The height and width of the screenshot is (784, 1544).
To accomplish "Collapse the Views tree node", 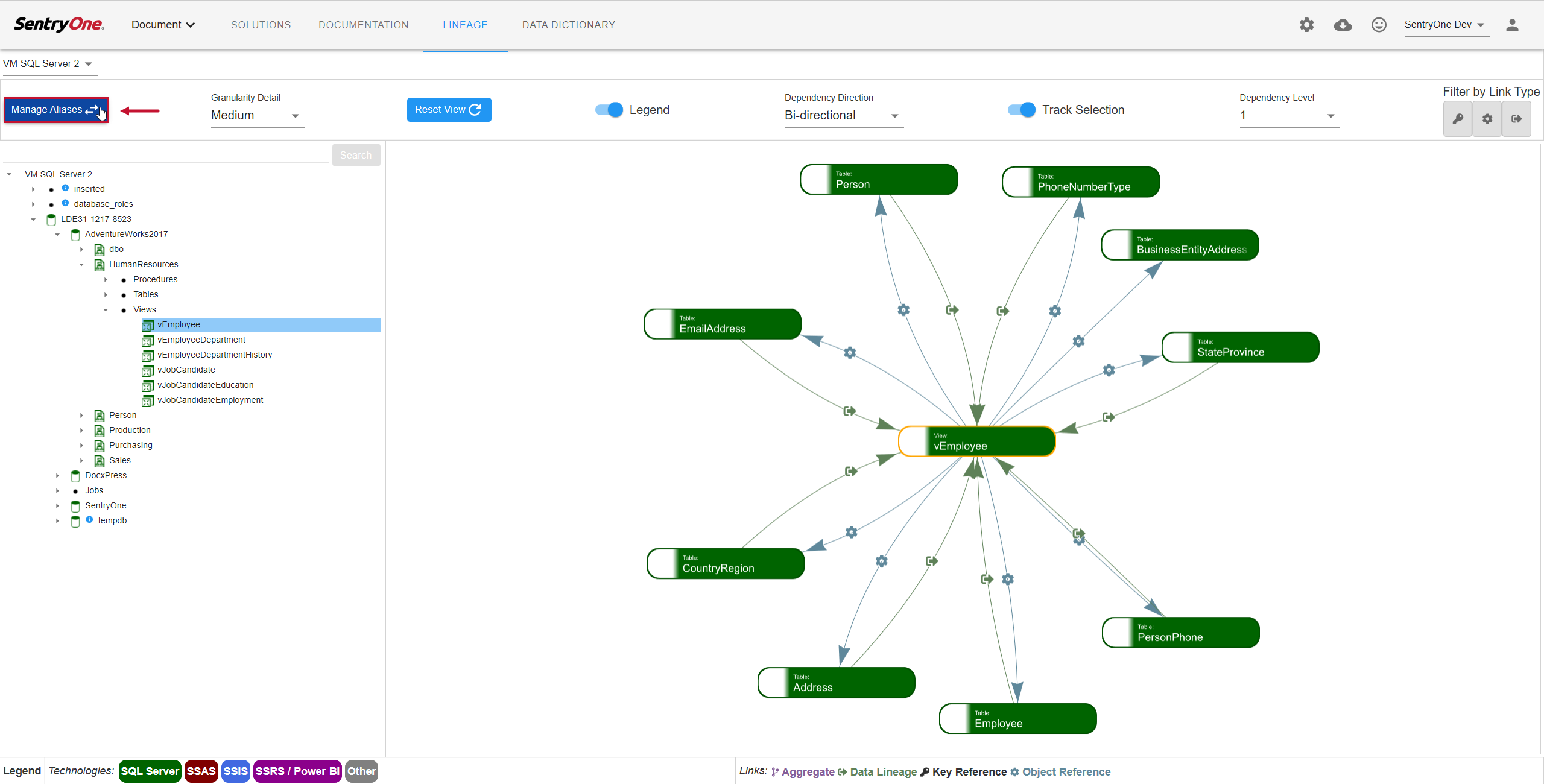I will click(x=106, y=310).
